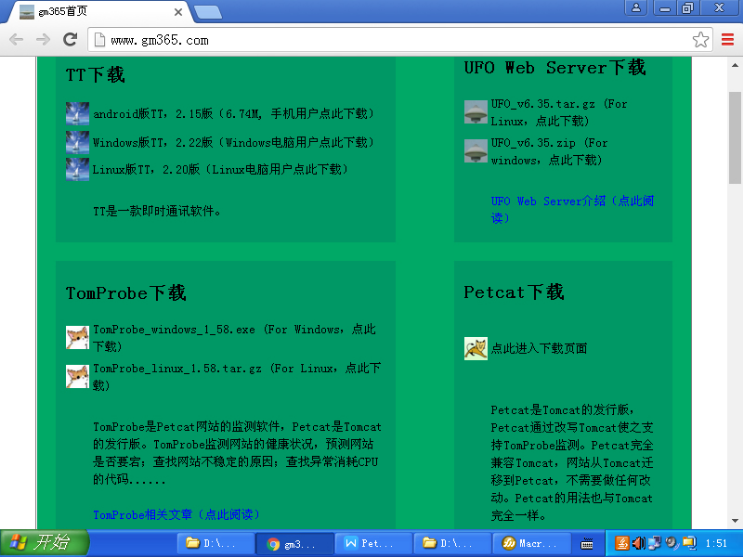The width and height of the screenshot is (743, 557).
Task: Open a new tab beside gm365首页
Action: coord(208,12)
